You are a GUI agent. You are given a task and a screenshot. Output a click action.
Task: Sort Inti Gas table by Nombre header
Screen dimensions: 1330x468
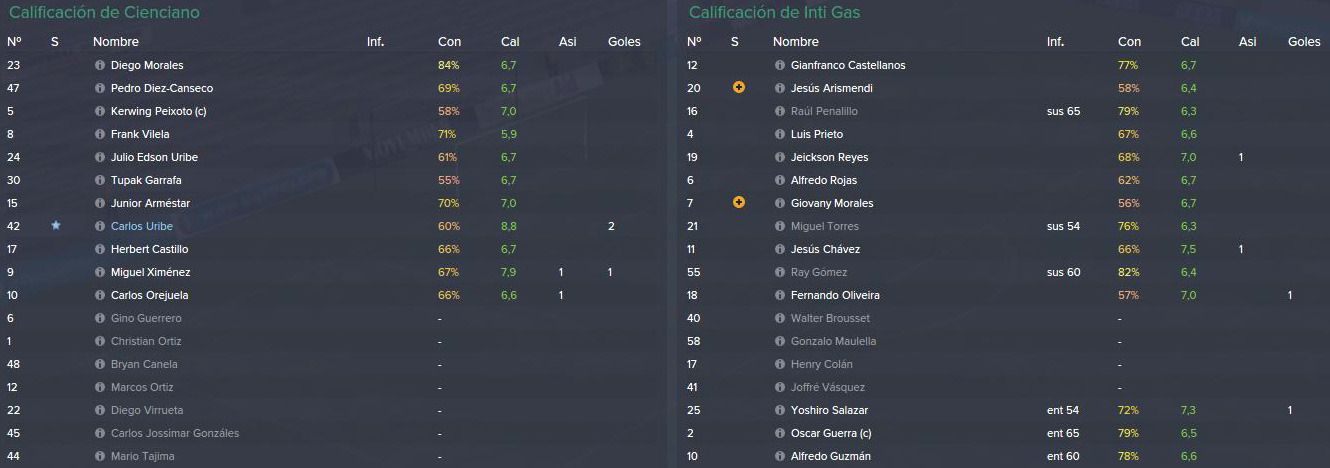pyautogui.click(x=795, y=42)
